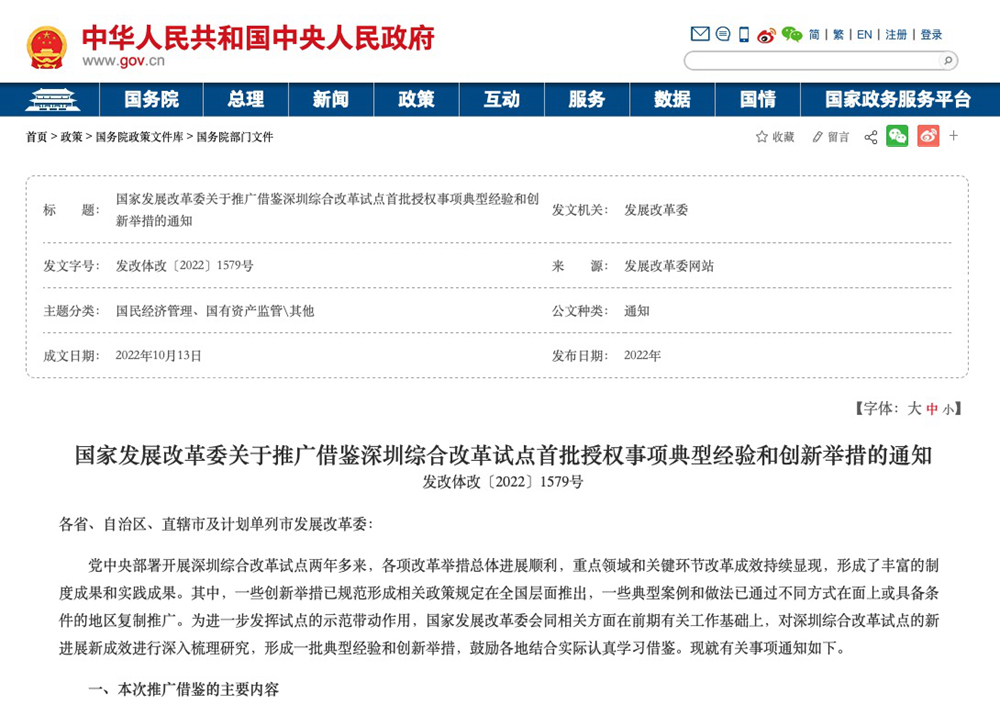Expand more share options with plus icon
Image resolution: width=1000 pixels, height=716 pixels.
click(954, 136)
